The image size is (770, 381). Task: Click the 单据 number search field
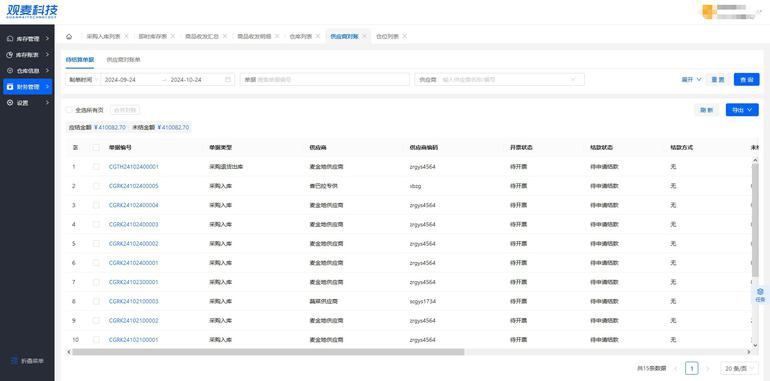(x=325, y=80)
